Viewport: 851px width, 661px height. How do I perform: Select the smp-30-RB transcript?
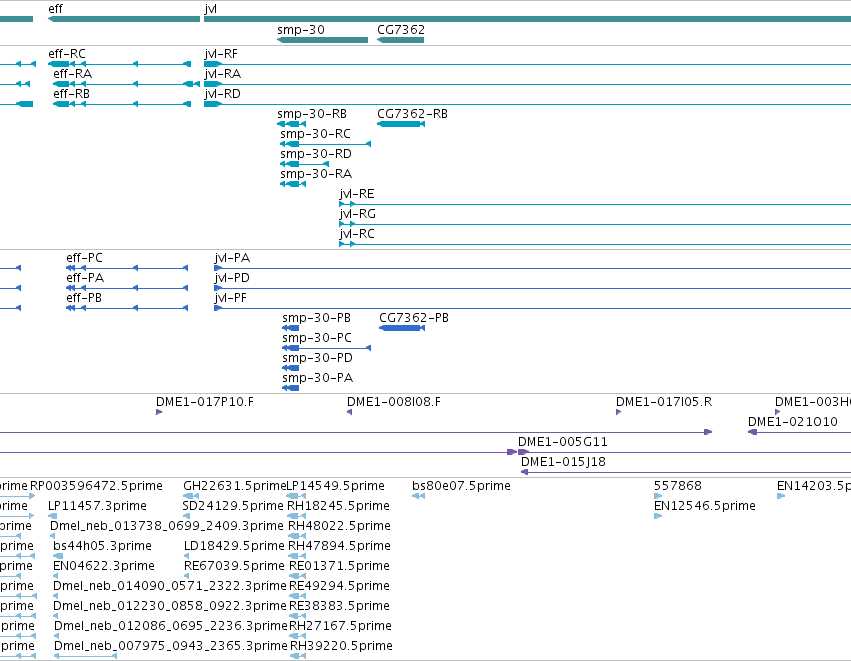tap(291, 124)
